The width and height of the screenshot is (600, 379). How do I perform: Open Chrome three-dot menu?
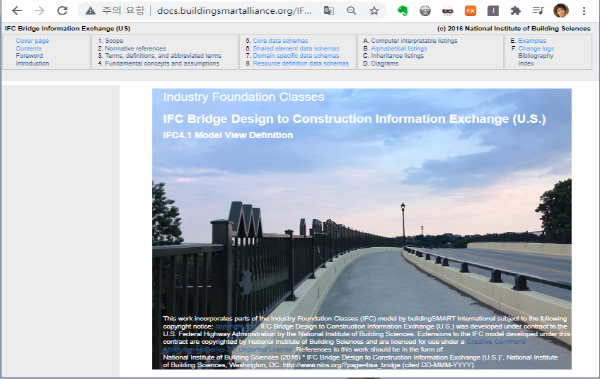point(584,11)
